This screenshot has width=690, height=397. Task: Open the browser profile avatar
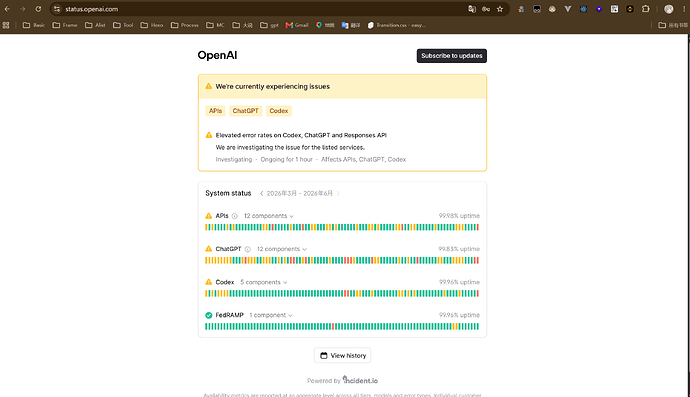tap(668, 9)
